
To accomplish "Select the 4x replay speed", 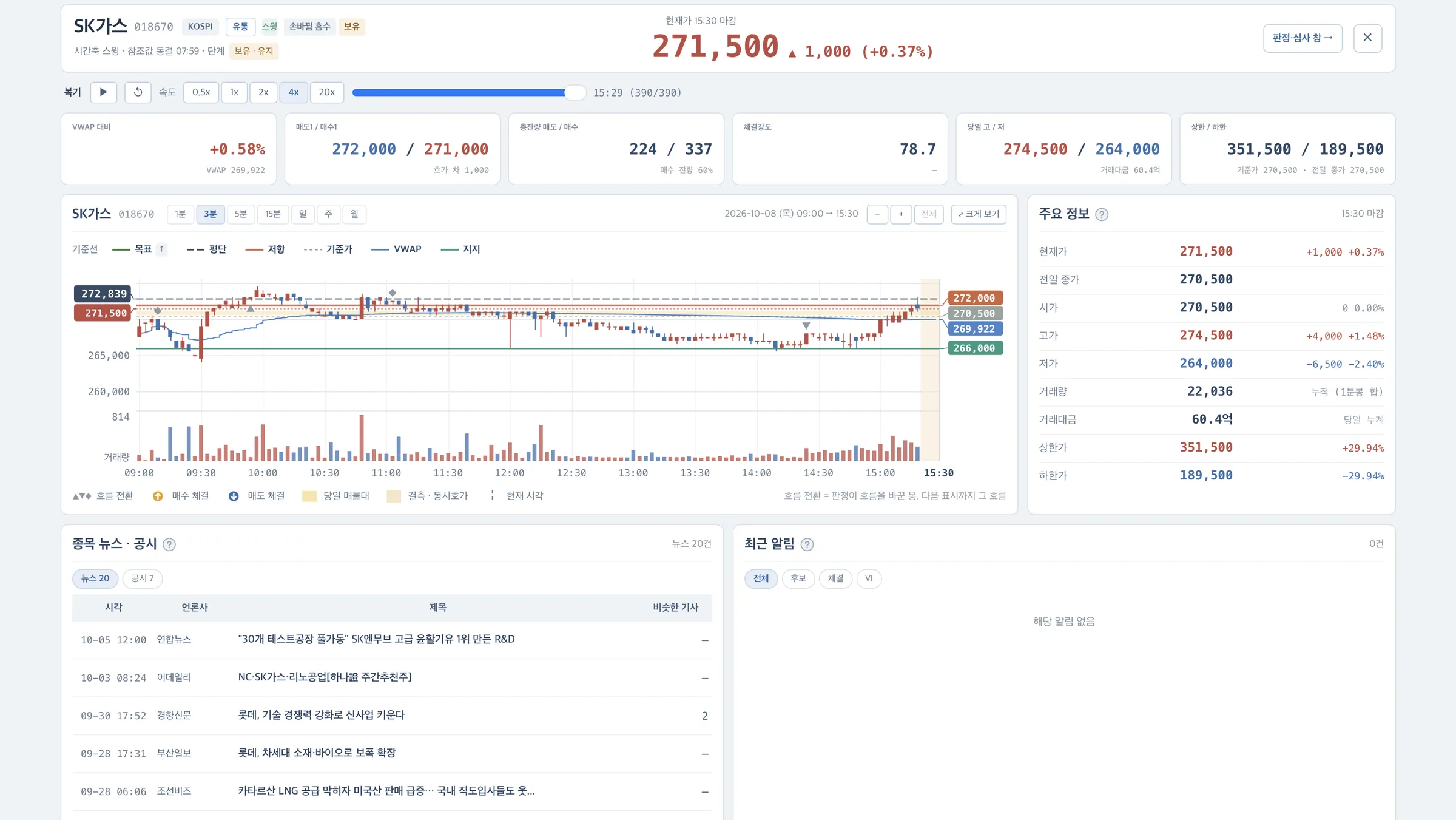I will pyautogui.click(x=294, y=92).
